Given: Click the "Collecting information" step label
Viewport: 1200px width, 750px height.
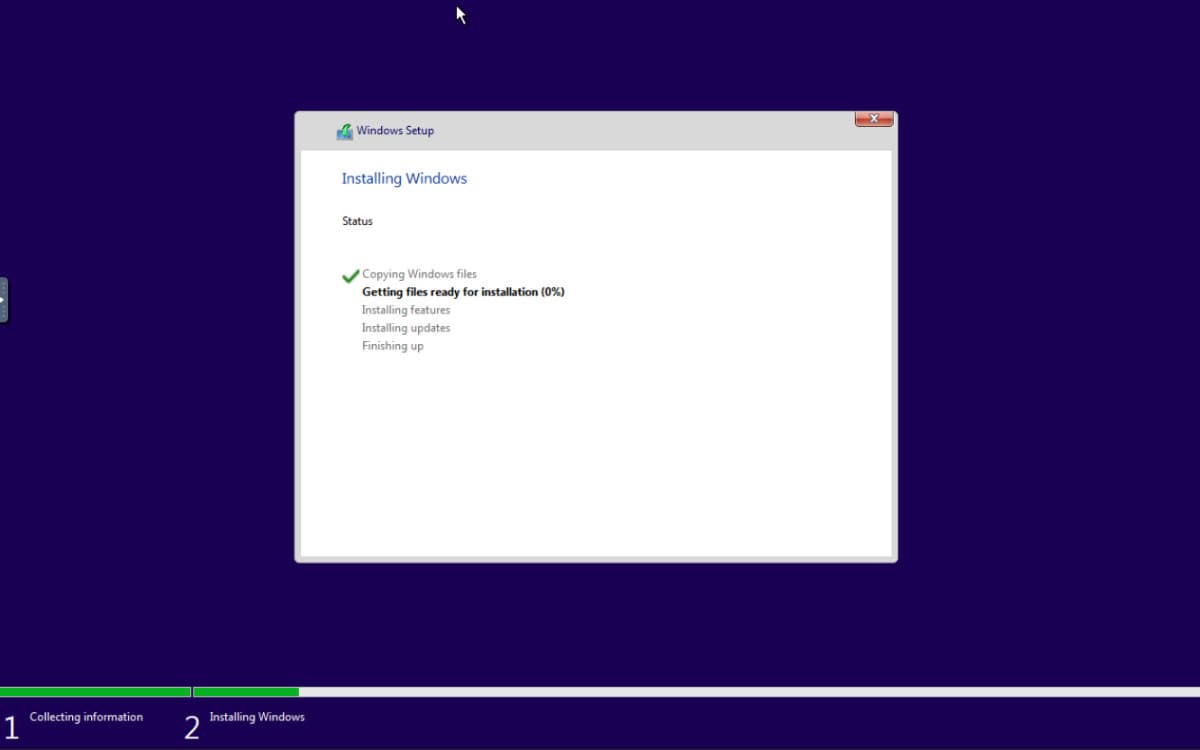Looking at the screenshot, I should (x=86, y=717).
